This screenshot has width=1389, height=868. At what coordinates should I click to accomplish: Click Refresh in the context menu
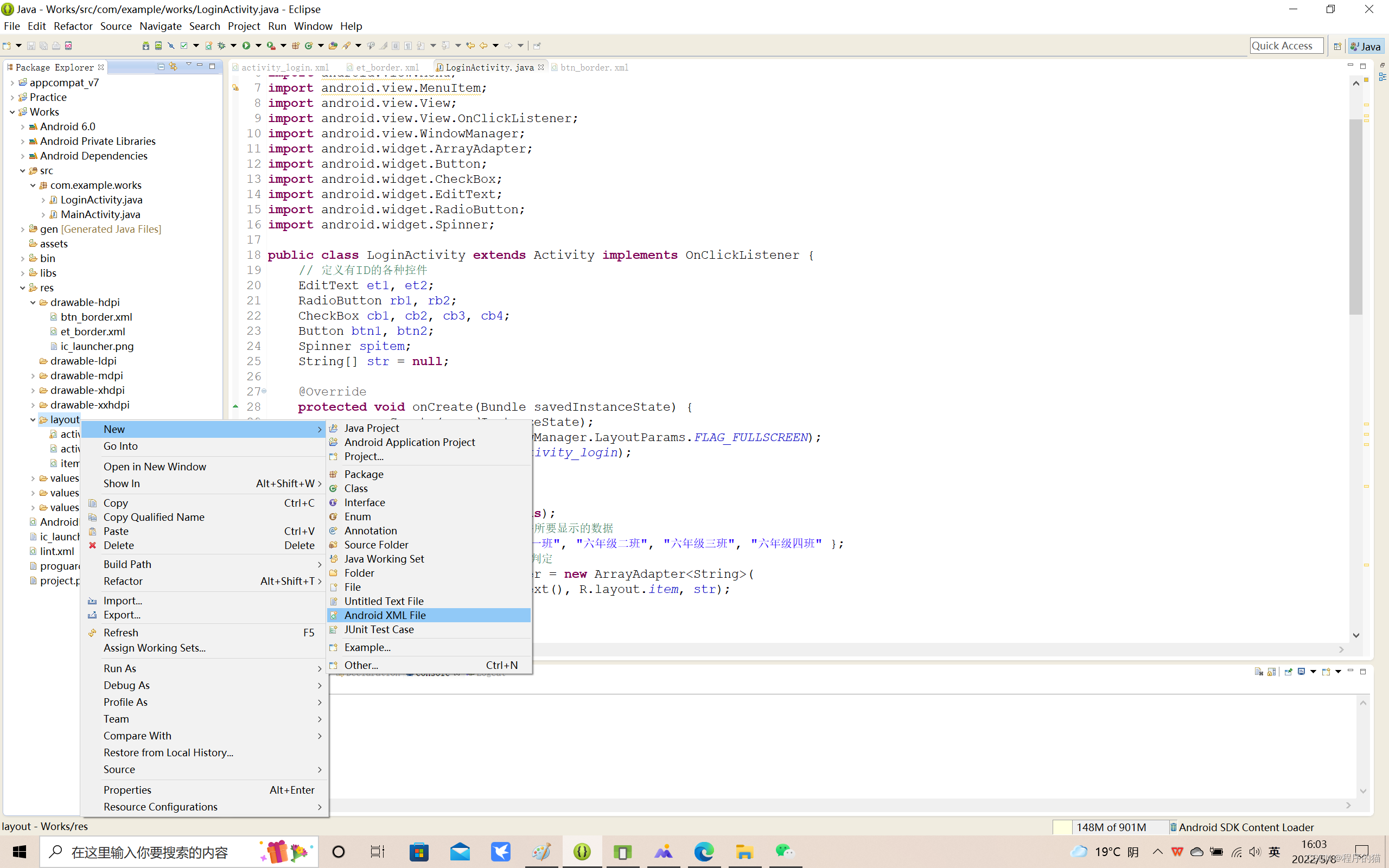coord(120,632)
